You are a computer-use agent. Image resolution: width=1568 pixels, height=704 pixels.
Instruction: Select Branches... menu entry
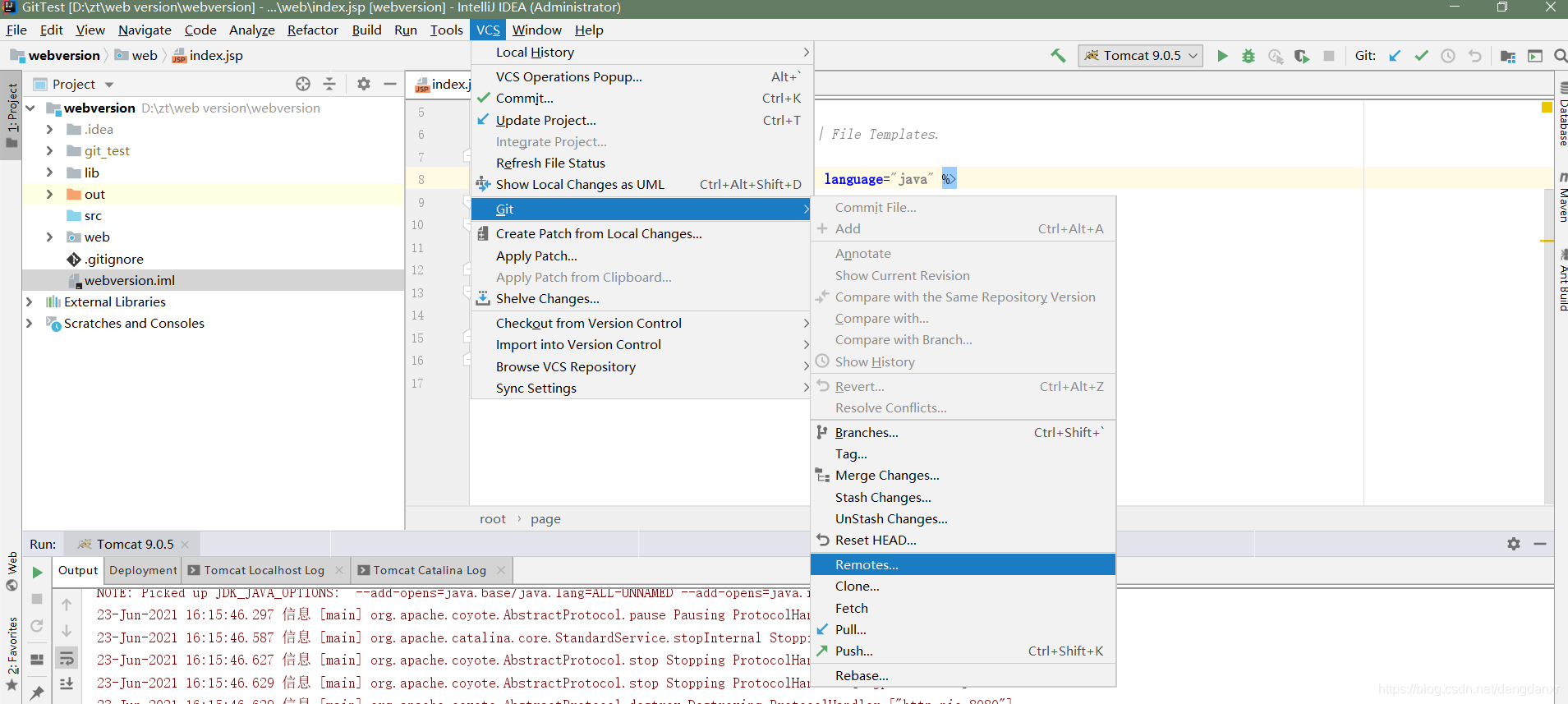point(963,432)
